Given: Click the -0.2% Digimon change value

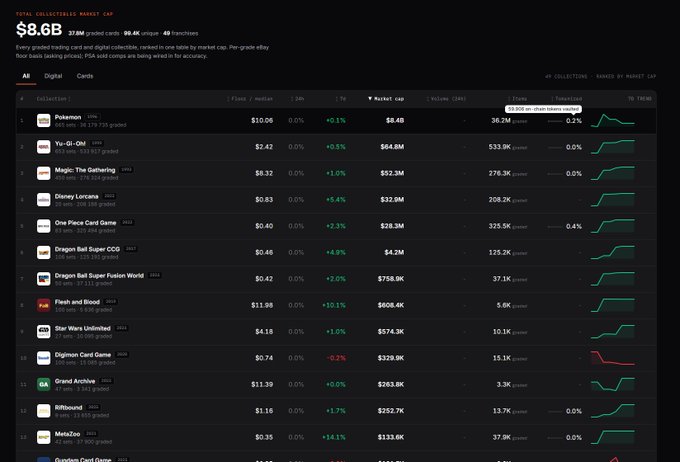Looking at the screenshot, I should [x=336, y=358].
